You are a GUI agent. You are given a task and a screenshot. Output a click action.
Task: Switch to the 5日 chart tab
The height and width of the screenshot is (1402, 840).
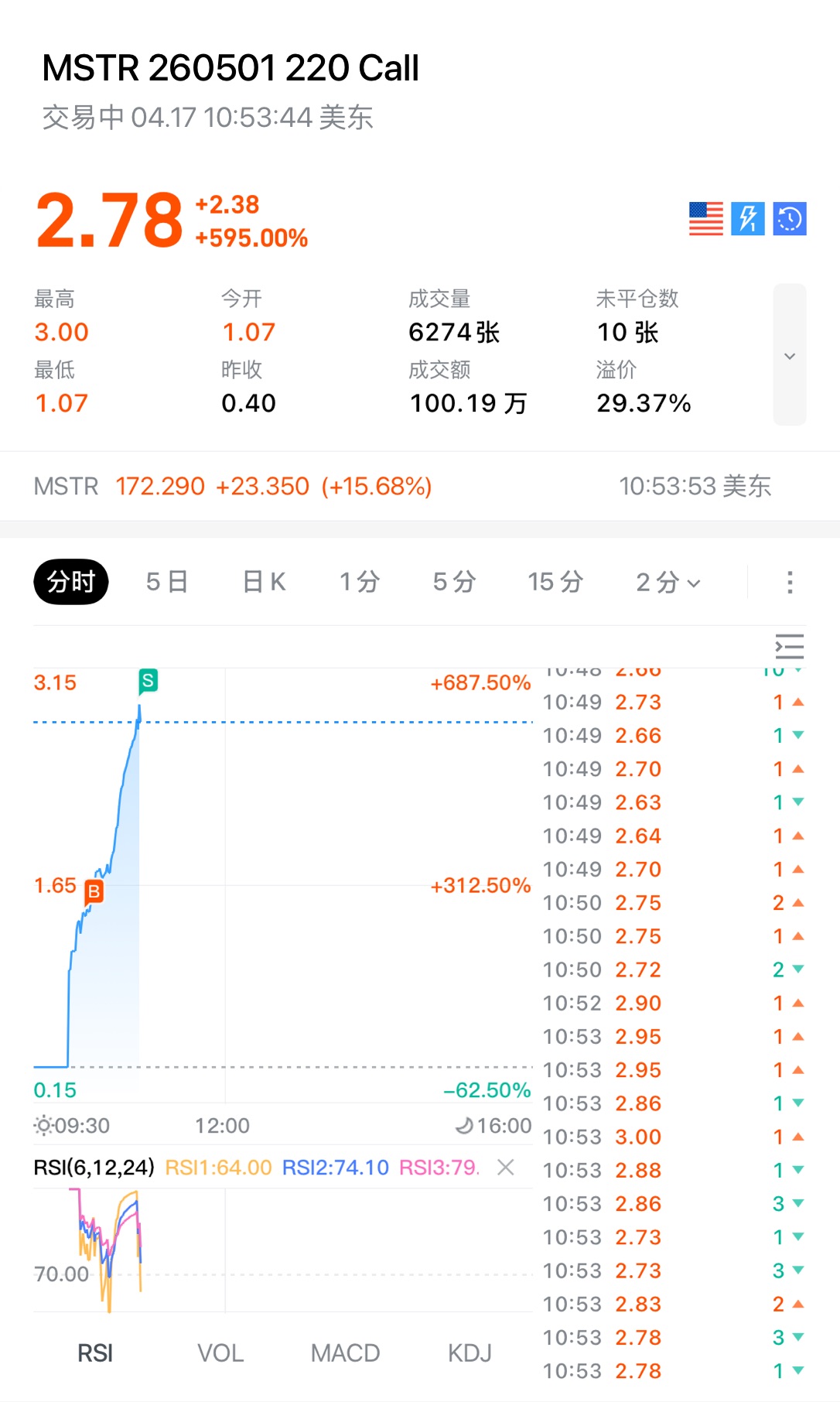coord(166,582)
